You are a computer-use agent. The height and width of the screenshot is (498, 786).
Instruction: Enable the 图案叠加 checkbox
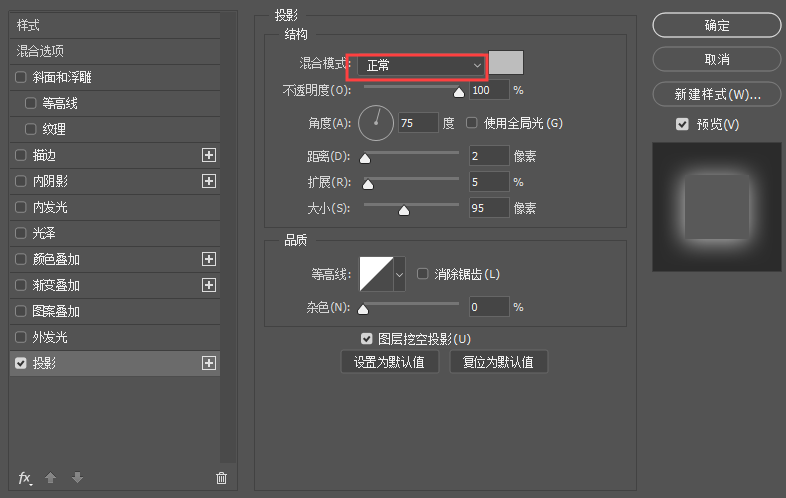coord(21,311)
